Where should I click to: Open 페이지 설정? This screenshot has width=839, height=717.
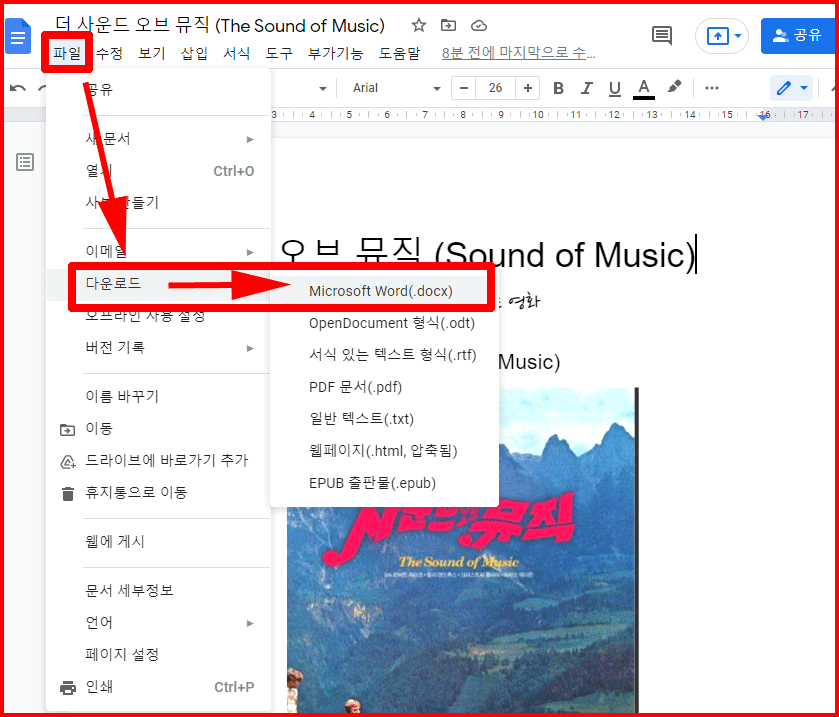[159, 655]
